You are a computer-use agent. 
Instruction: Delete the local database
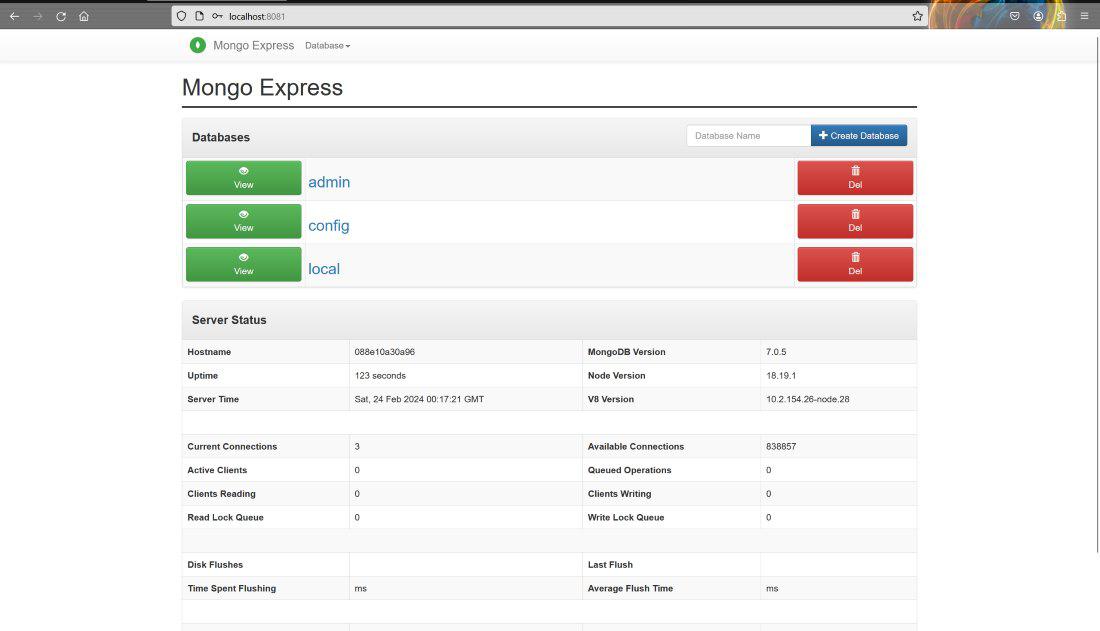click(855, 264)
